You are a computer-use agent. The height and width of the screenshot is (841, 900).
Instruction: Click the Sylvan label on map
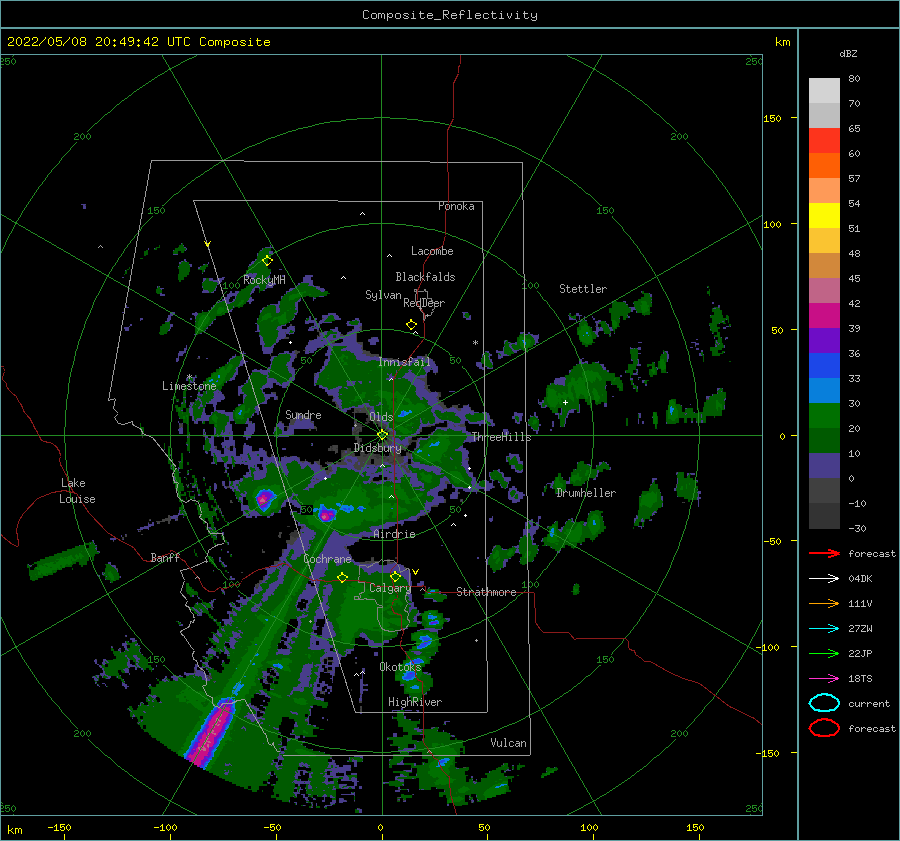point(383,295)
